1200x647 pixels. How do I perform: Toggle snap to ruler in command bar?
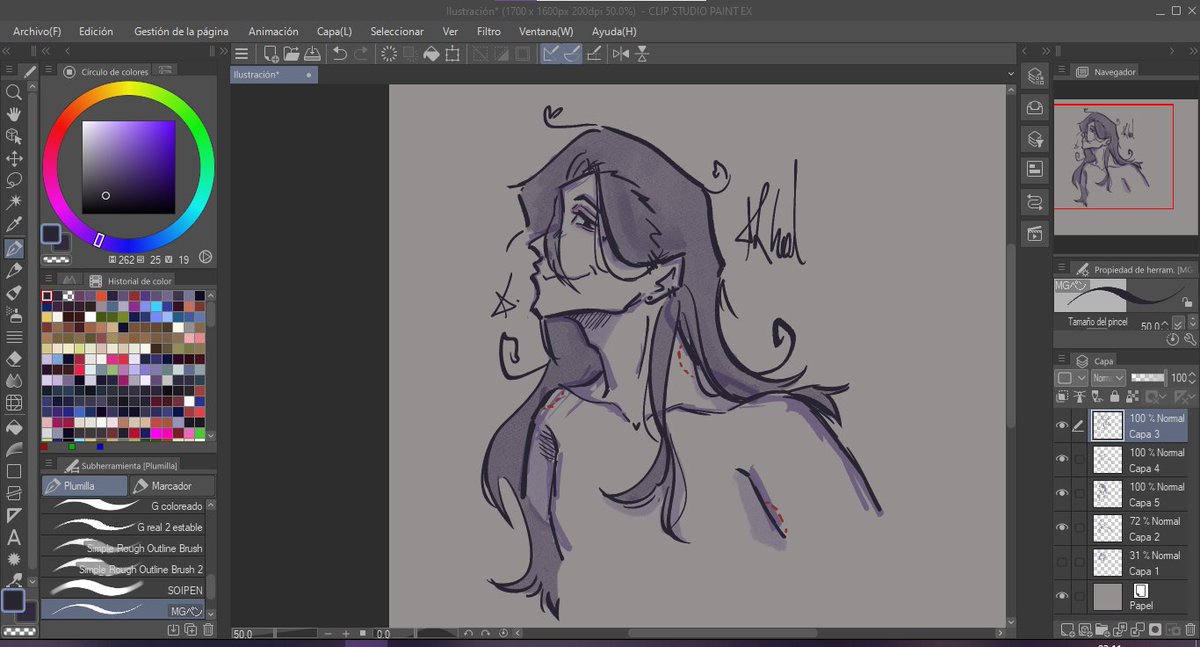pos(552,54)
